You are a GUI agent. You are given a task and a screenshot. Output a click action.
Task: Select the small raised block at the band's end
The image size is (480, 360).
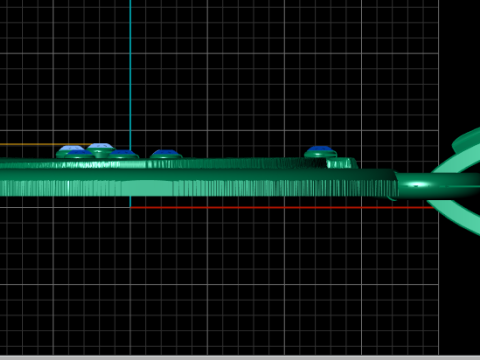[342, 163]
